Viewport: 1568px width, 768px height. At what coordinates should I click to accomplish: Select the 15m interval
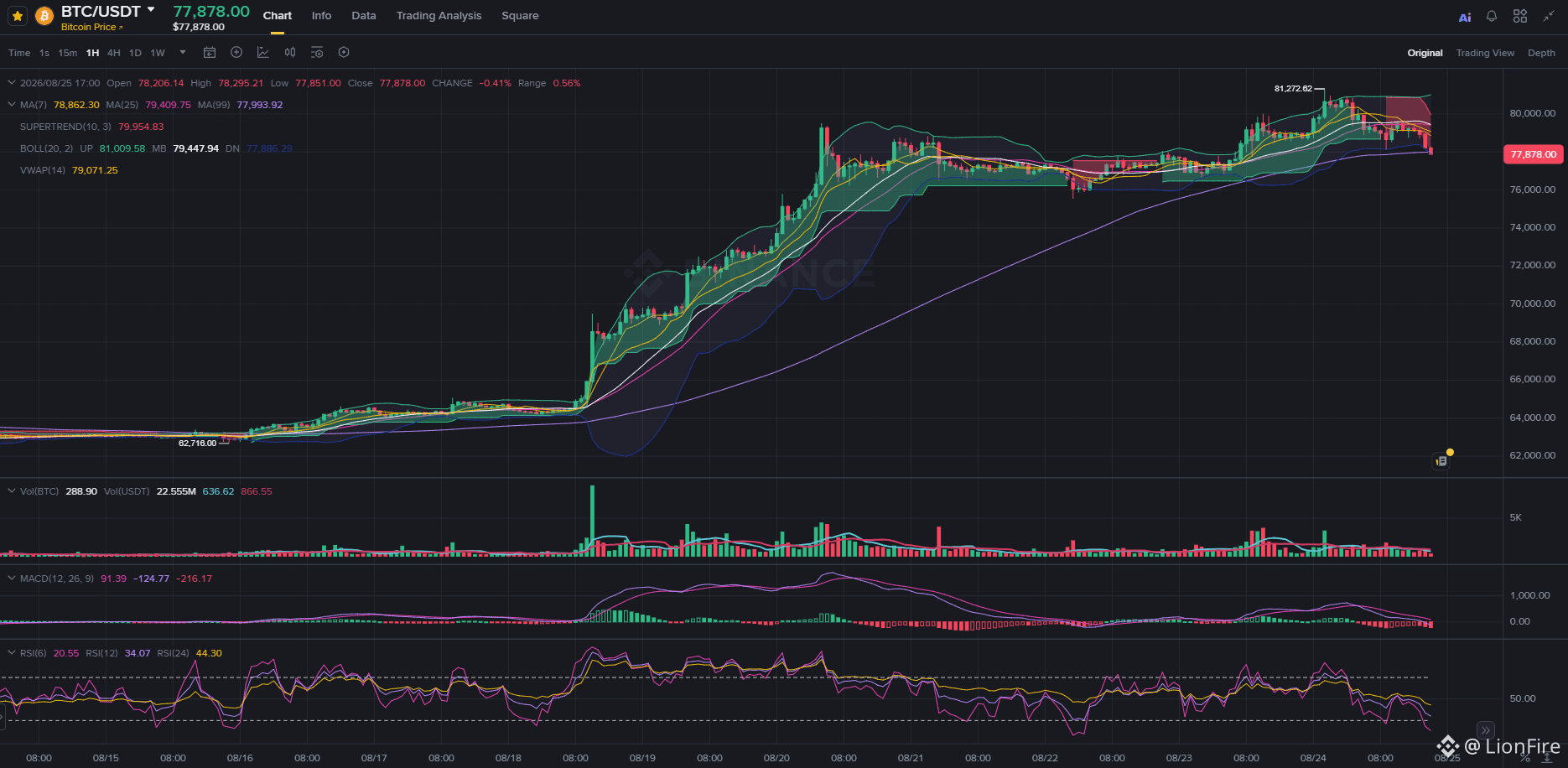pyautogui.click(x=68, y=53)
